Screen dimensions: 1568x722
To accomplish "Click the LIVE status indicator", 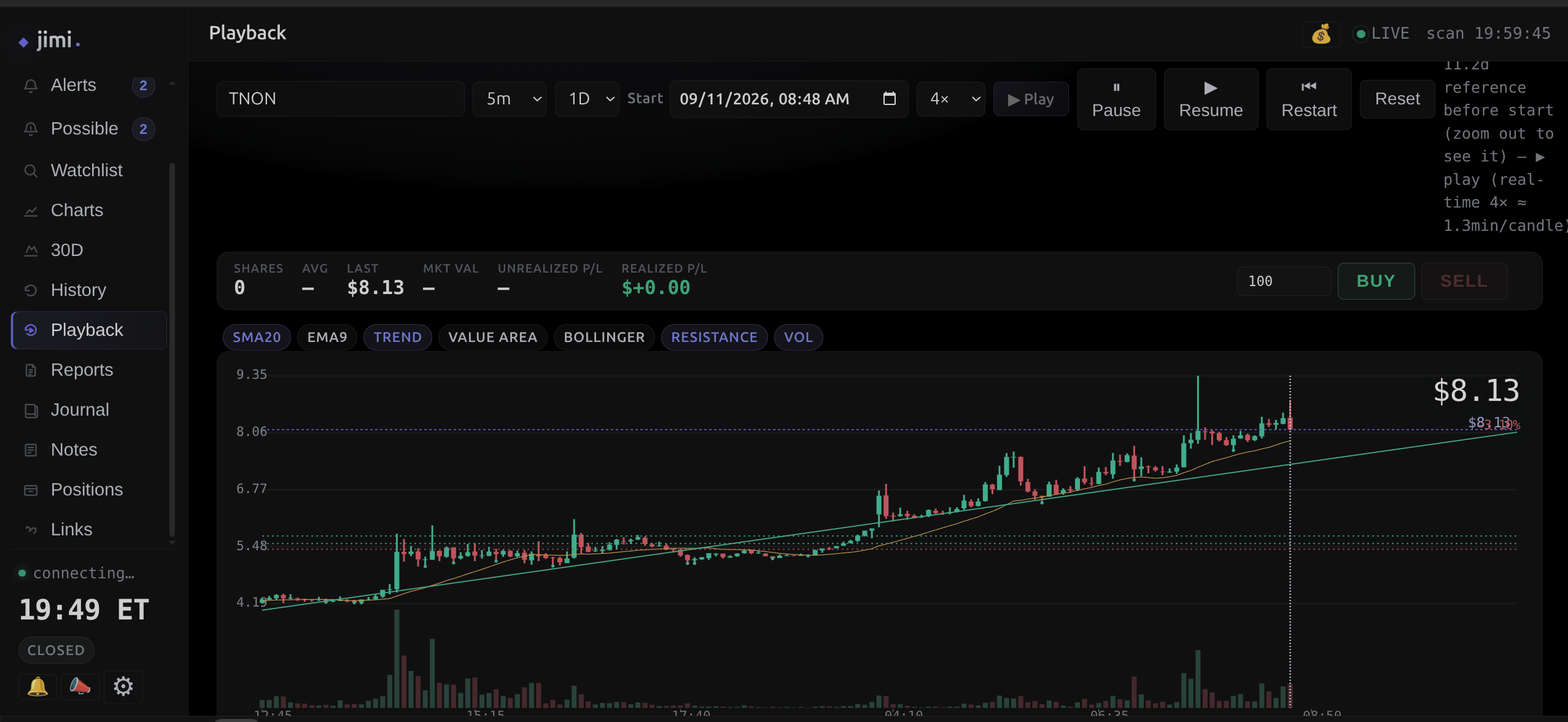I will (1383, 34).
